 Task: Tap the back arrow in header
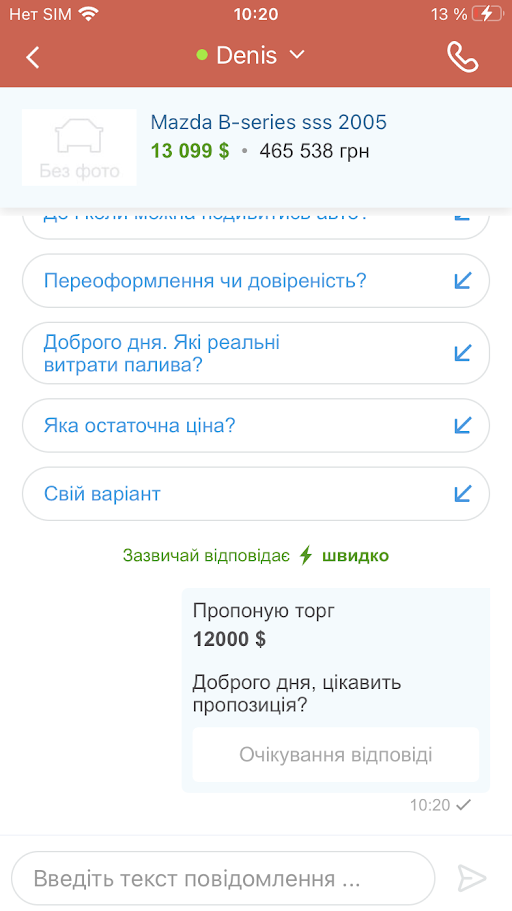33,57
